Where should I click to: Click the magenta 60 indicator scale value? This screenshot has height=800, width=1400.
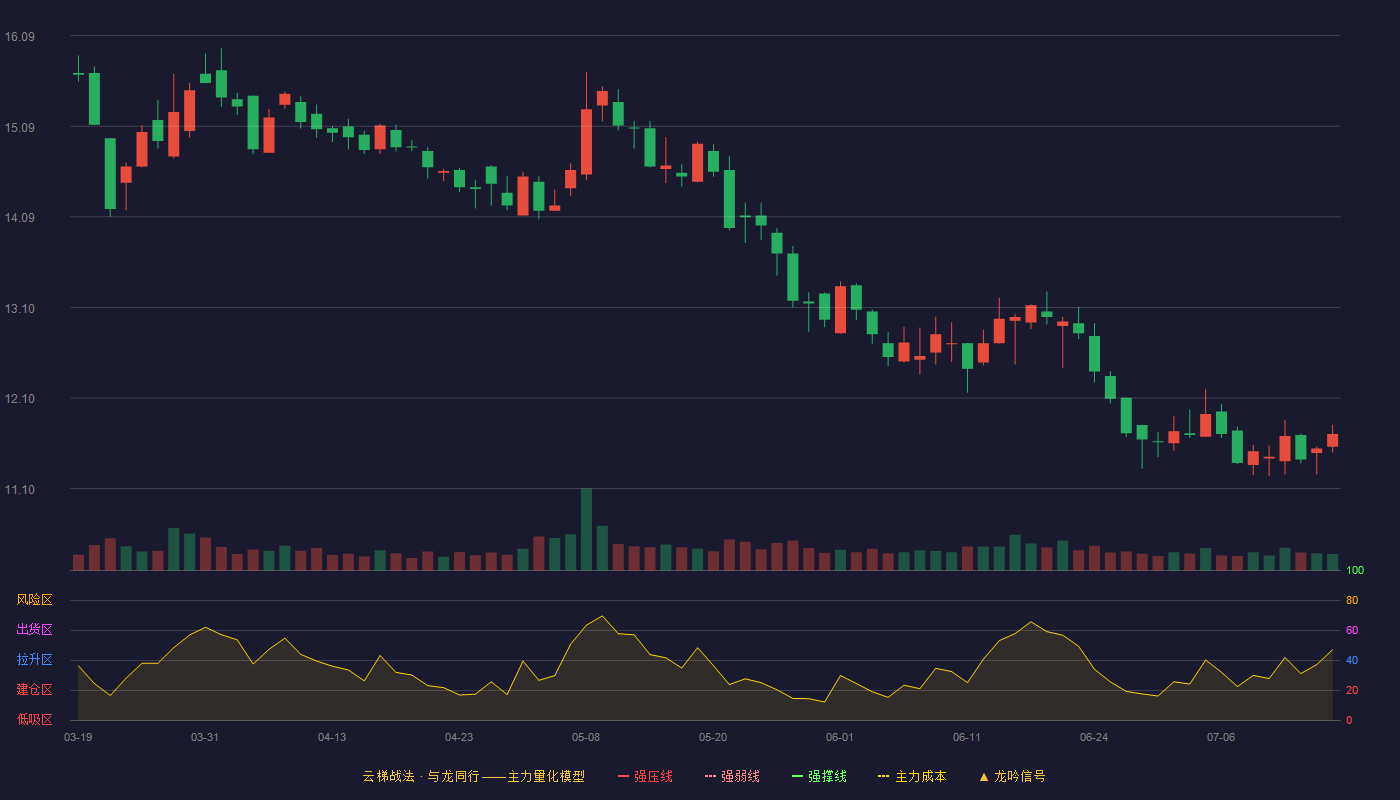click(x=1352, y=630)
